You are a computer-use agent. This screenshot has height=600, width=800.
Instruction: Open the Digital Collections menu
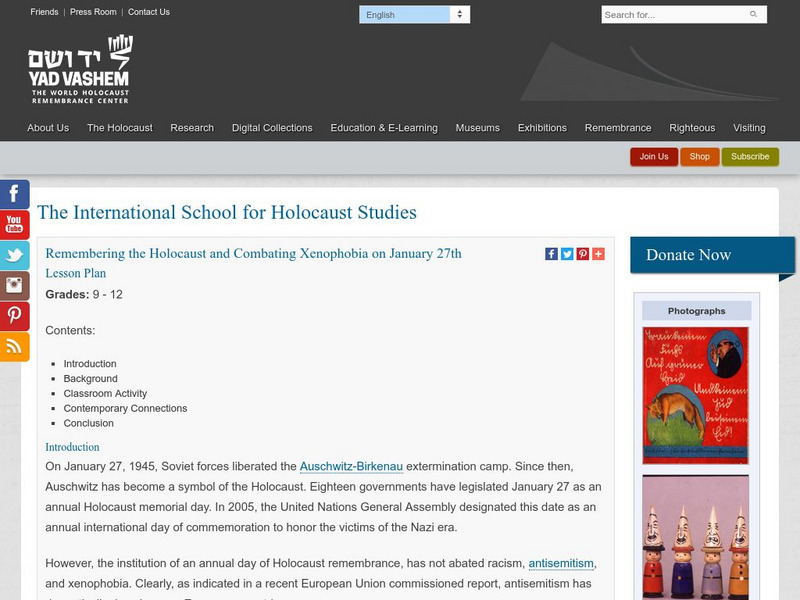[273, 128]
